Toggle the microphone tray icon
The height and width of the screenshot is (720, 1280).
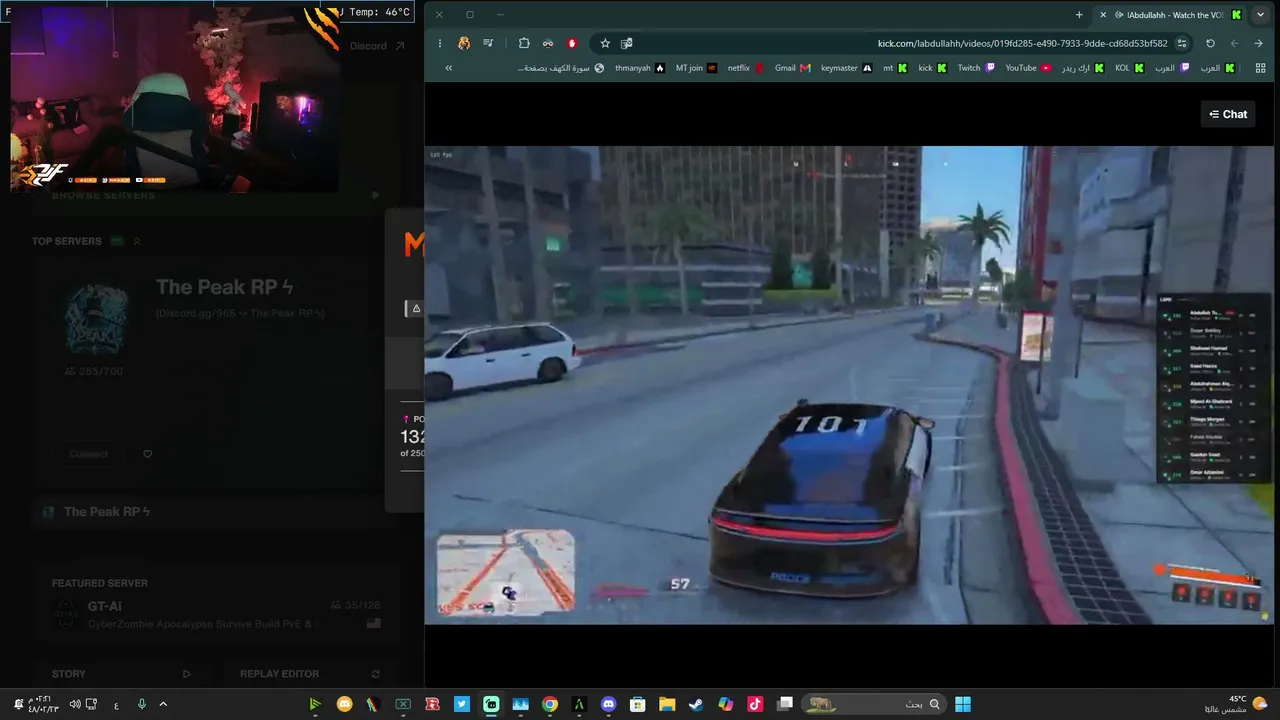coord(141,704)
